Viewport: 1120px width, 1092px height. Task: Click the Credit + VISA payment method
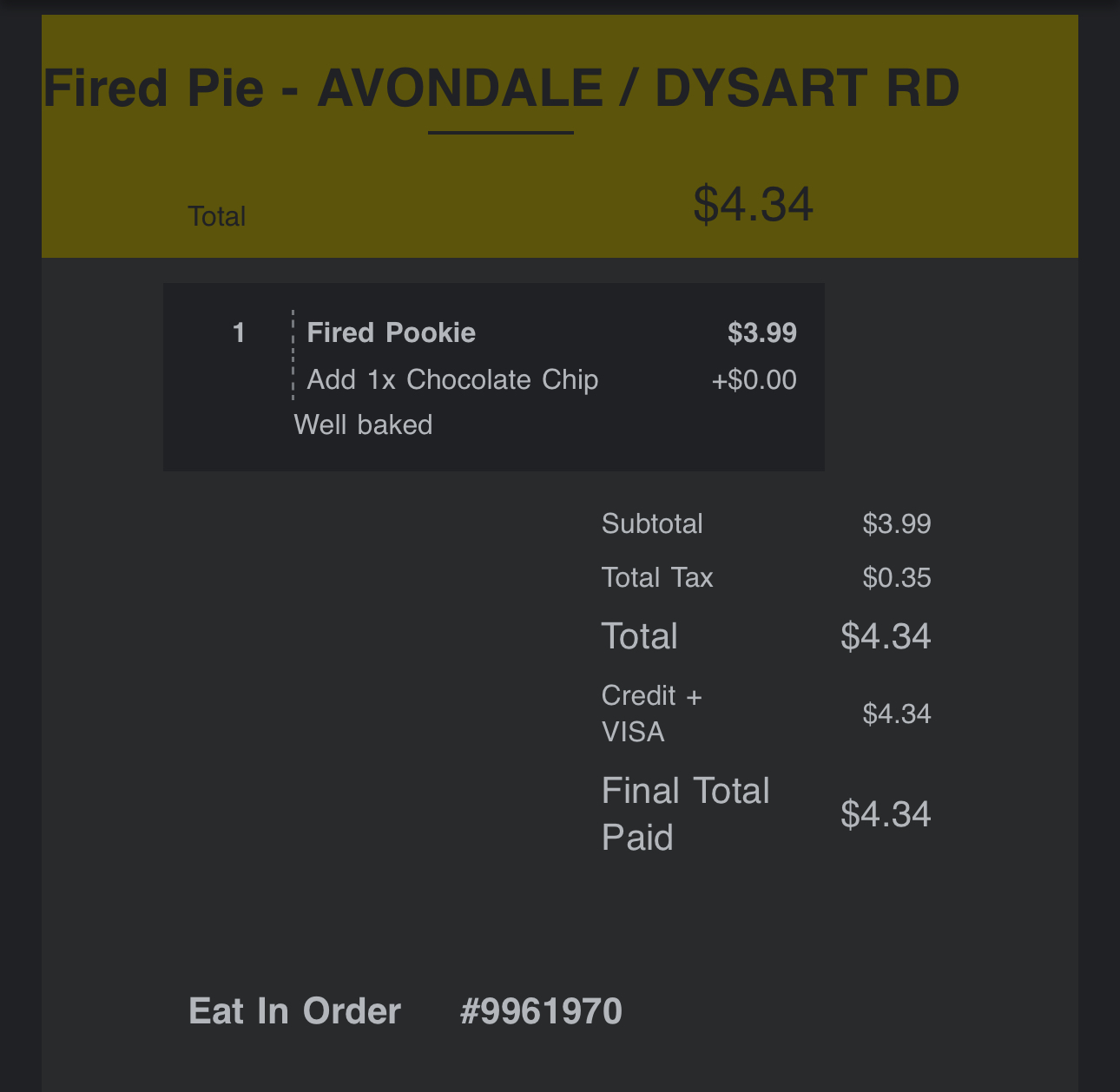[x=651, y=714]
